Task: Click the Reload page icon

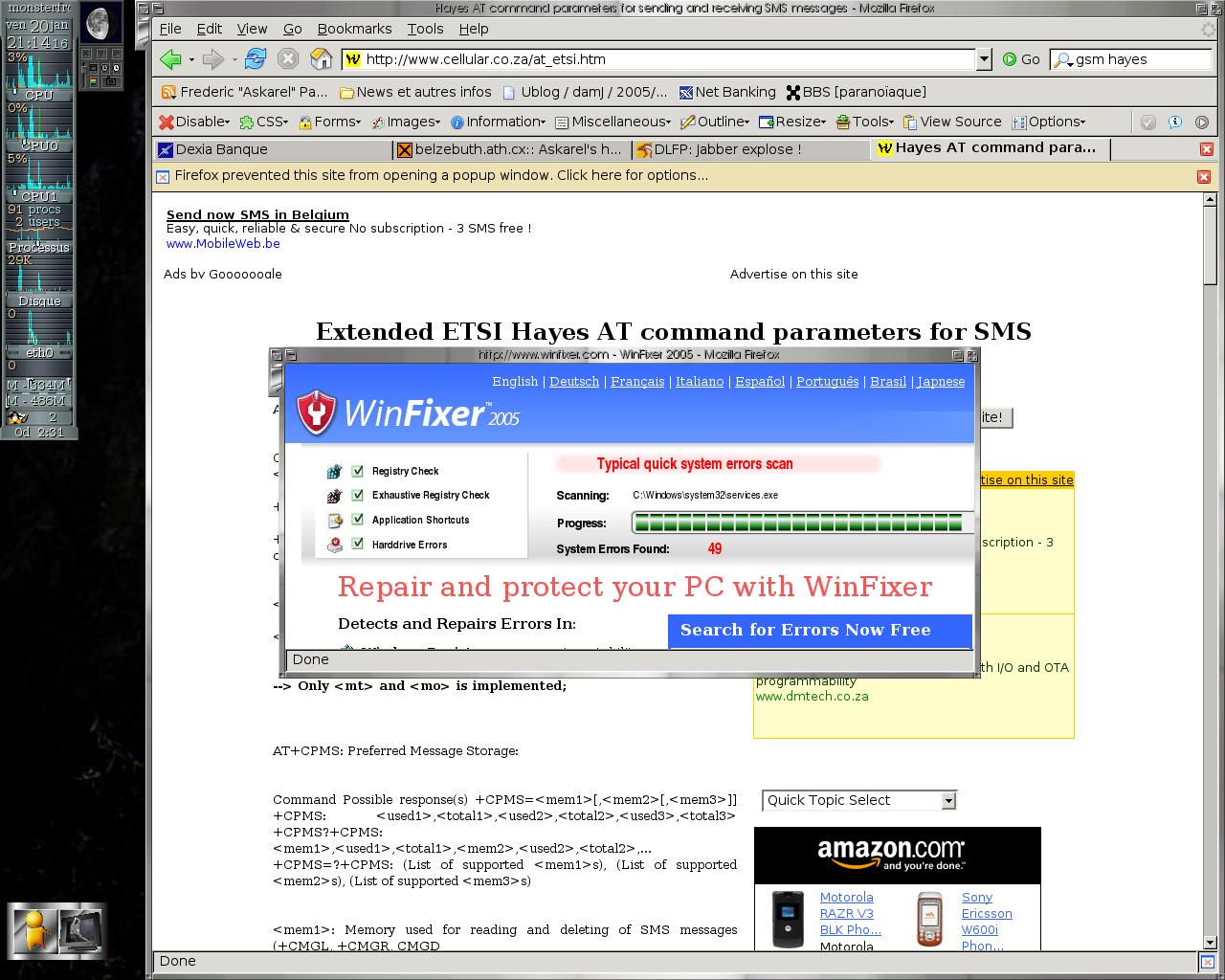Action: (x=255, y=59)
